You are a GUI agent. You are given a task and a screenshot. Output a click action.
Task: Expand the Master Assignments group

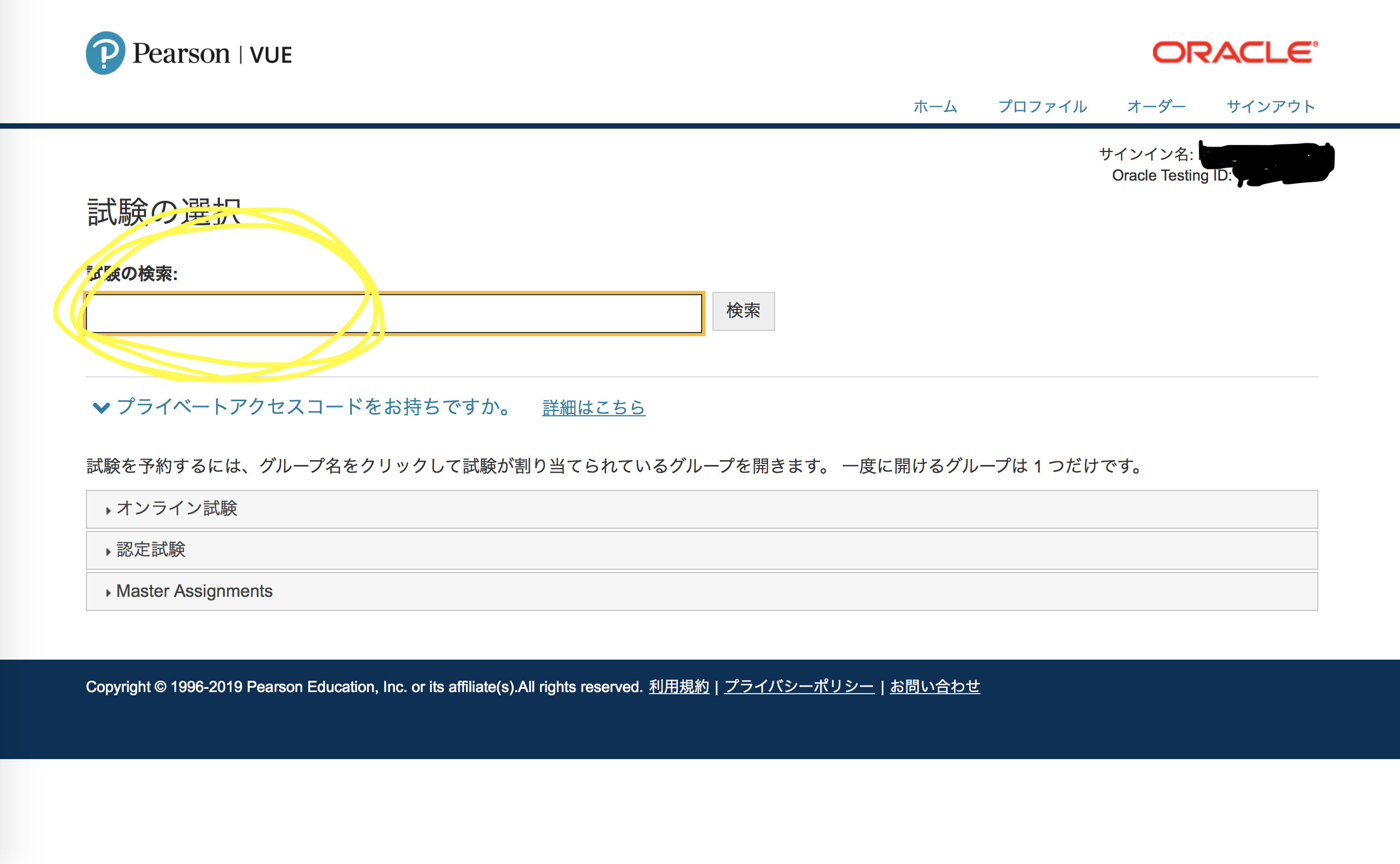click(x=194, y=591)
